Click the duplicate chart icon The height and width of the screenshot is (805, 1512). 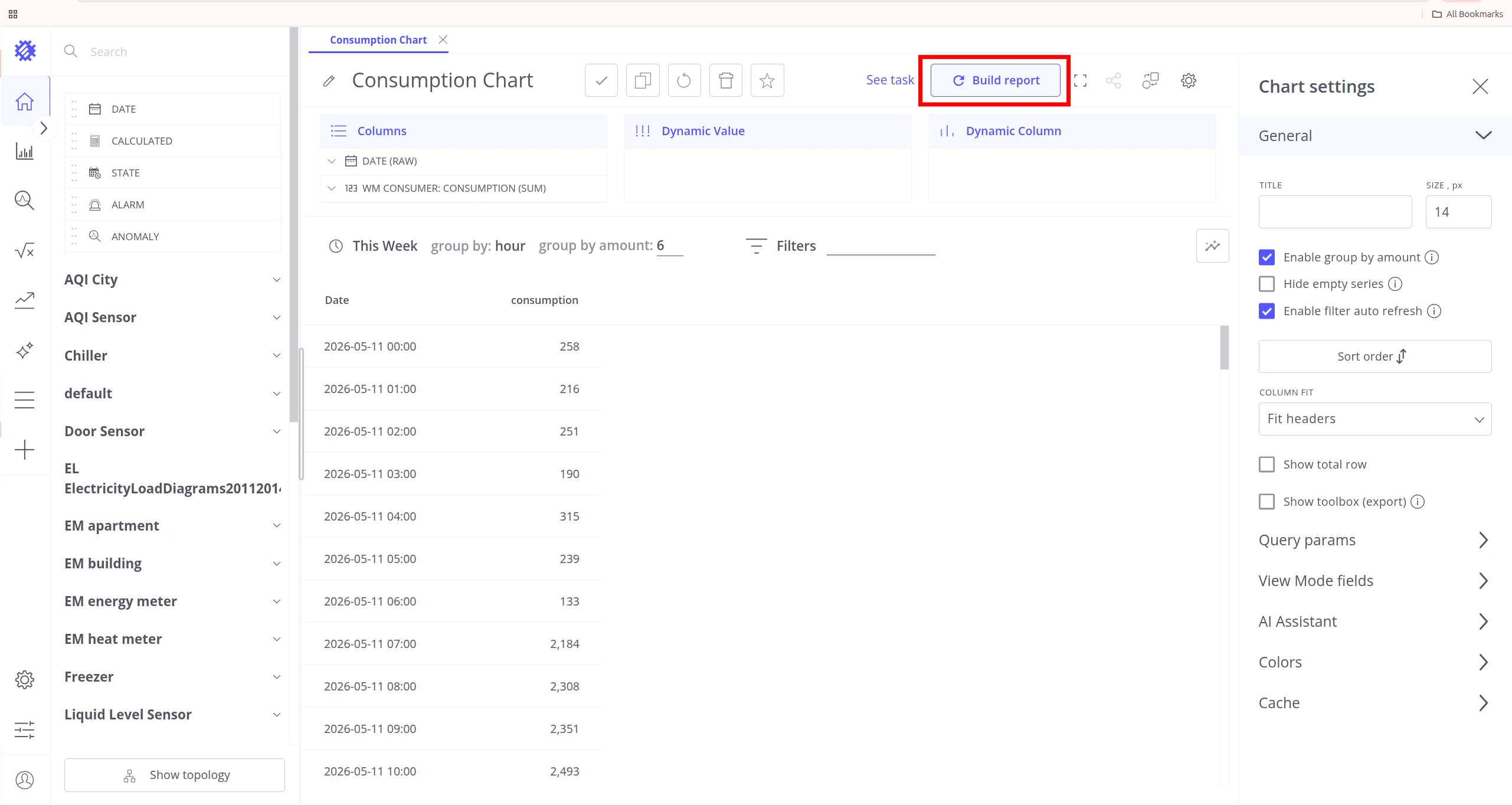point(642,80)
